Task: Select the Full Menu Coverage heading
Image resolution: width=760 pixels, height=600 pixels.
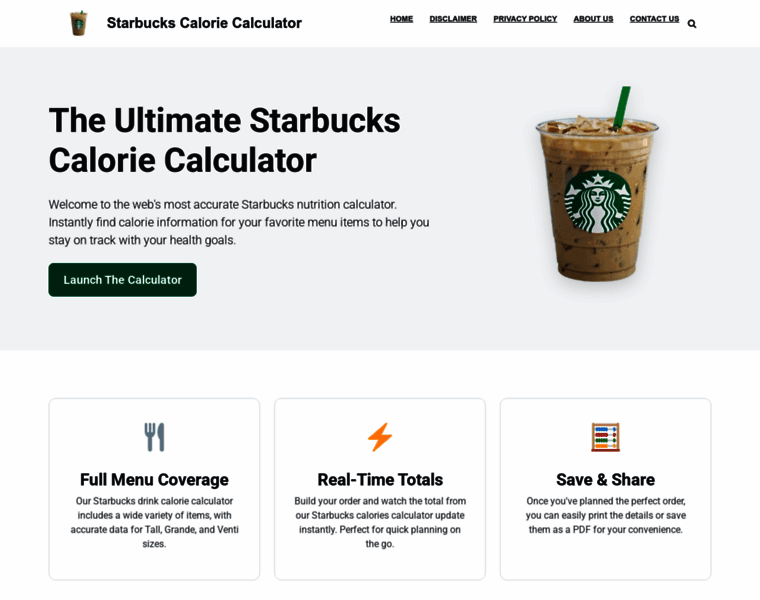Action: coord(154,479)
